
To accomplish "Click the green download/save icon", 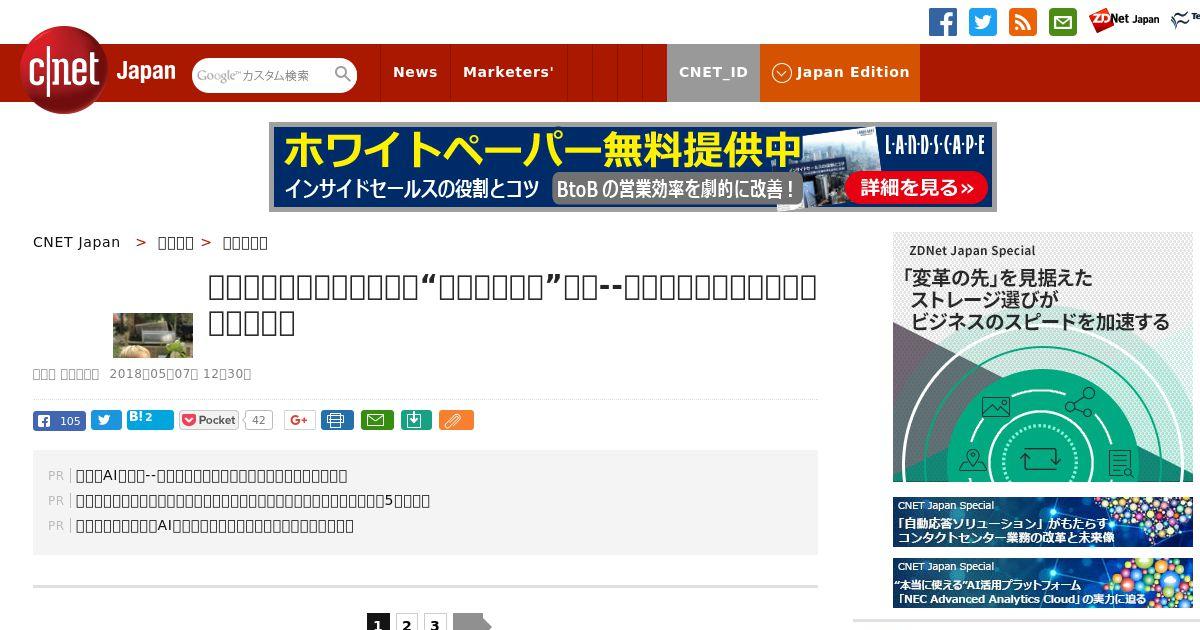I will pos(416,420).
